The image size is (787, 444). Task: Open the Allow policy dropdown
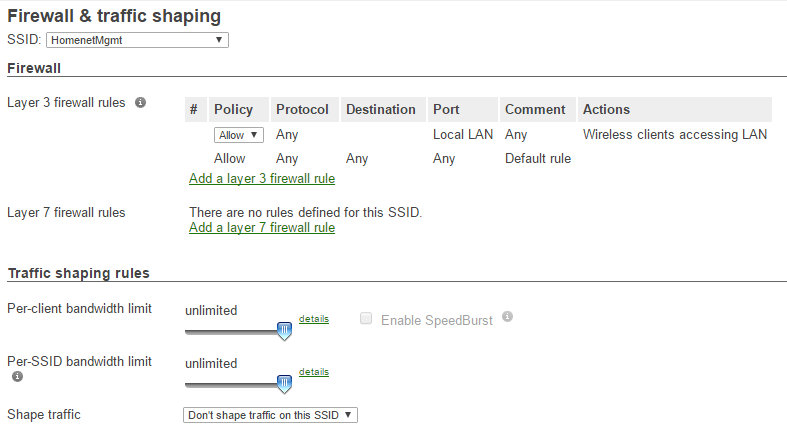click(238, 135)
